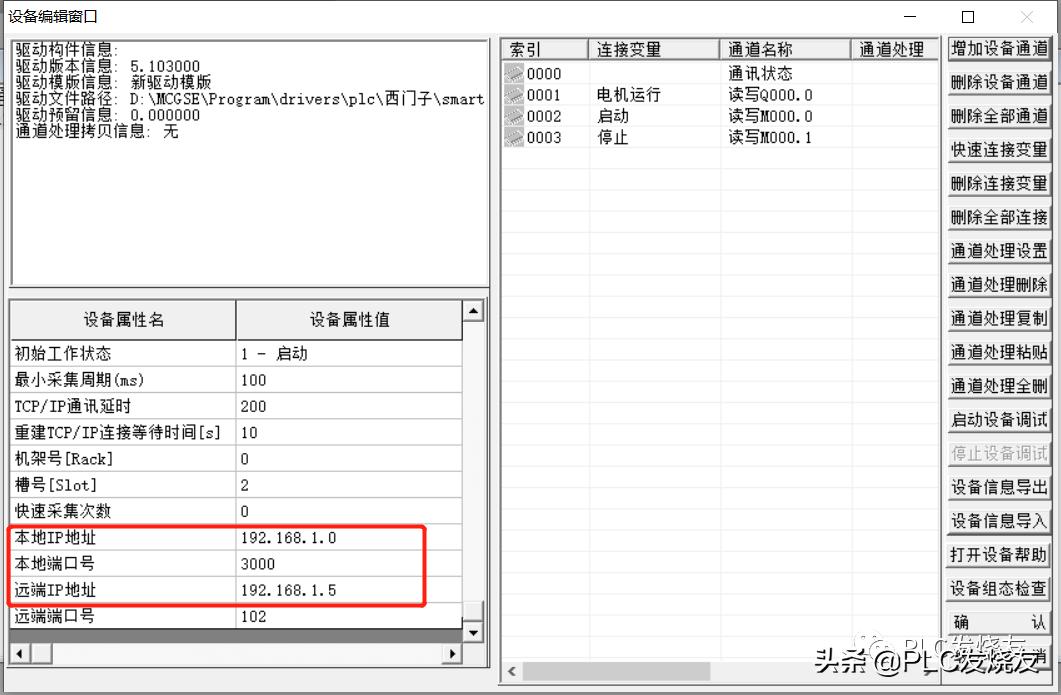1061x695 pixels.
Task: Confirm settings with the 确认 button
Action: 998,622
